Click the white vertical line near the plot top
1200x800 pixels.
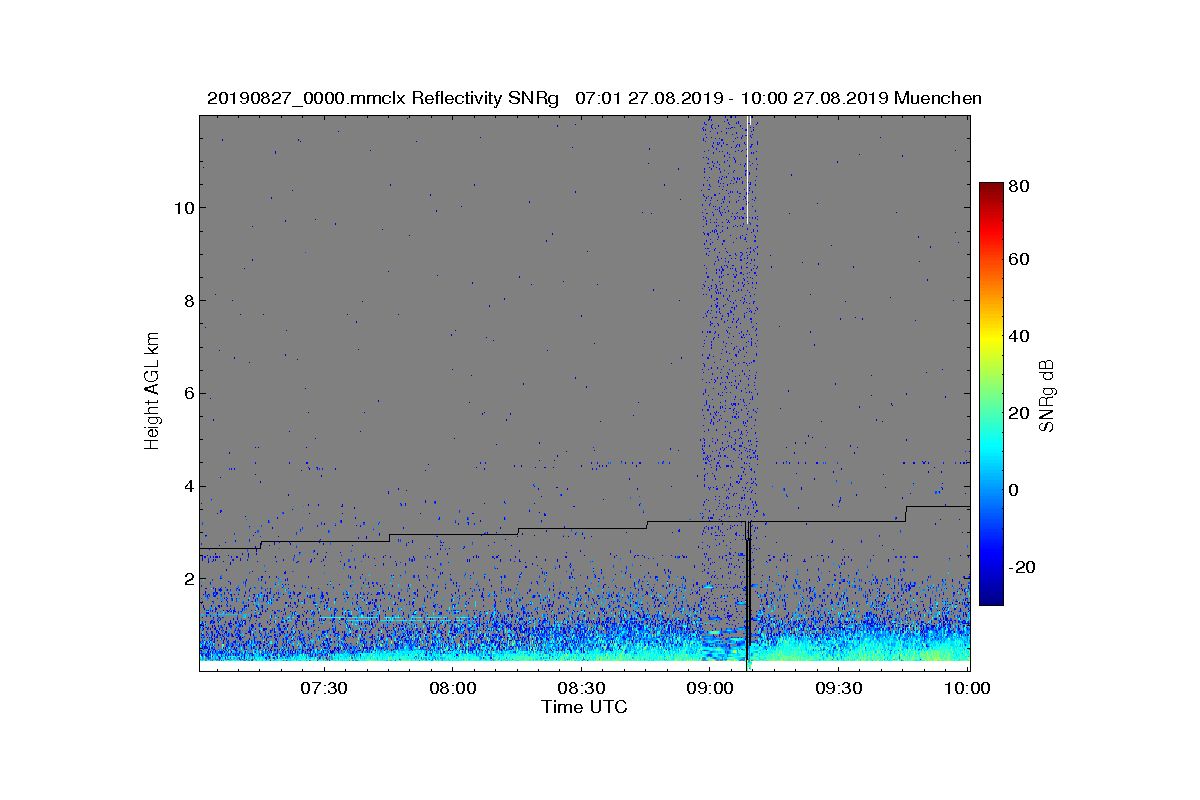pyautogui.click(x=747, y=170)
